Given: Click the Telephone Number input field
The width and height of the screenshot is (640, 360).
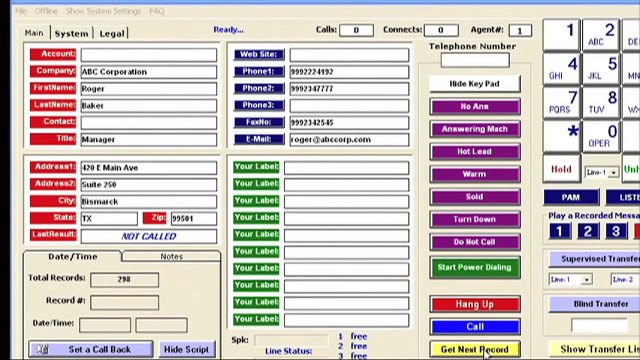Looking at the screenshot, I should [x=475, y=60].
